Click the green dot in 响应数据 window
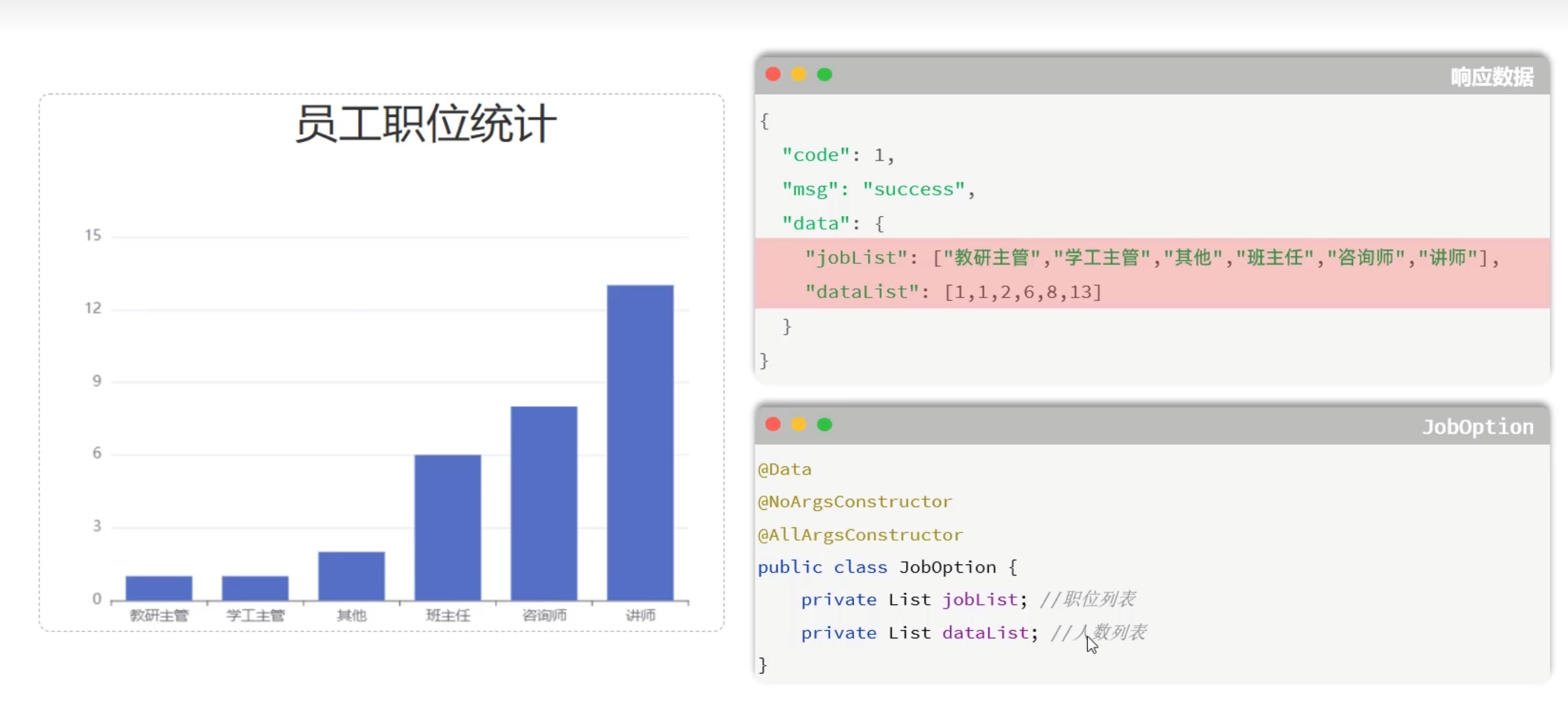Image resolution: width=1568 pixels, height=722 pixels. click(825, 75)
